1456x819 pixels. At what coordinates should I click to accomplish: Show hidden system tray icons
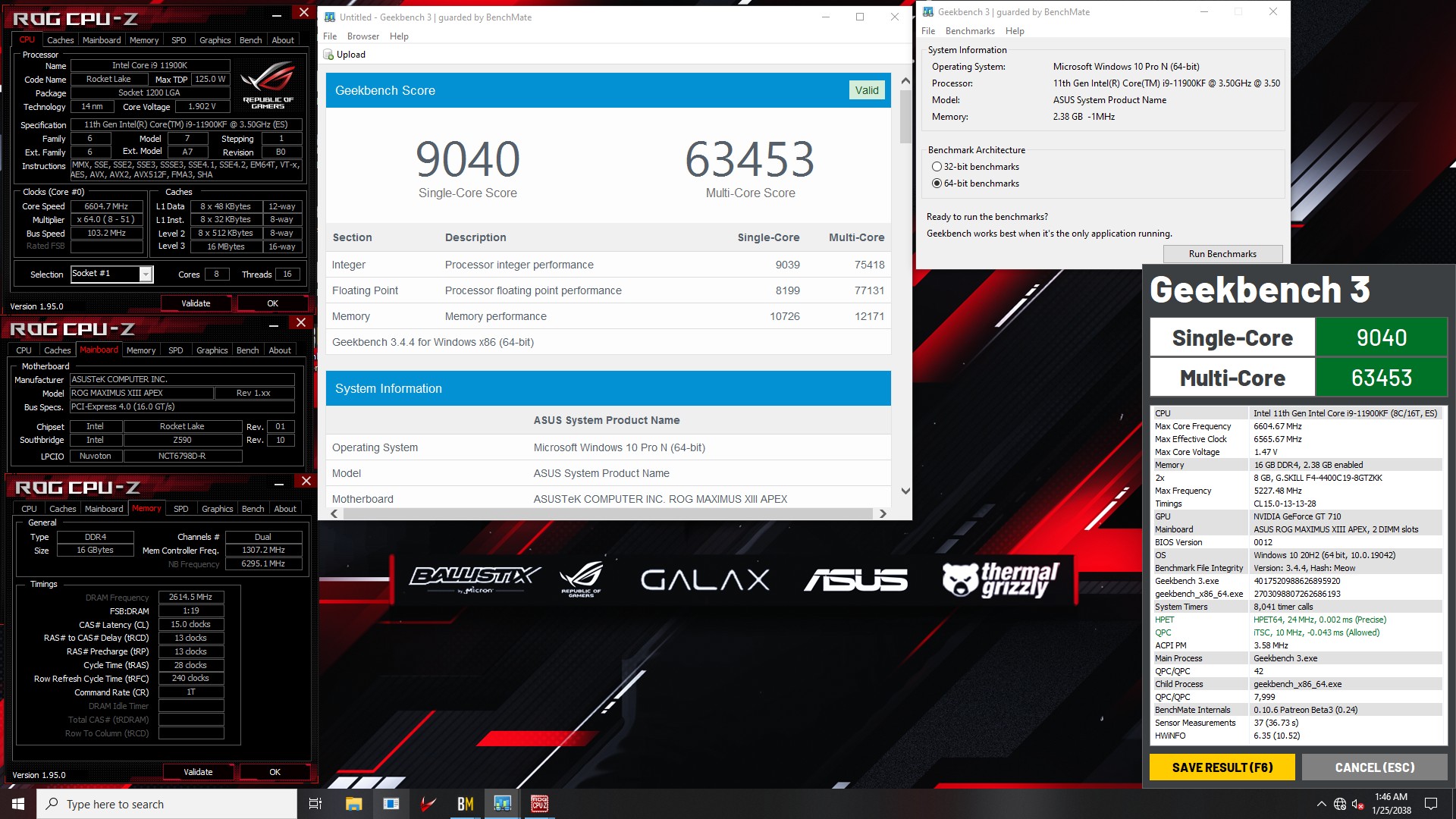(1321, 804)
